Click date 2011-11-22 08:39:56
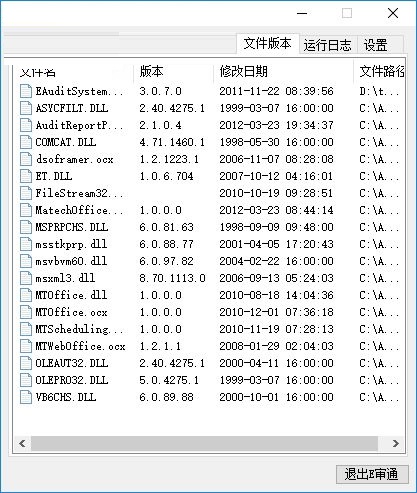417x493 pixels. tap(276, 91)
